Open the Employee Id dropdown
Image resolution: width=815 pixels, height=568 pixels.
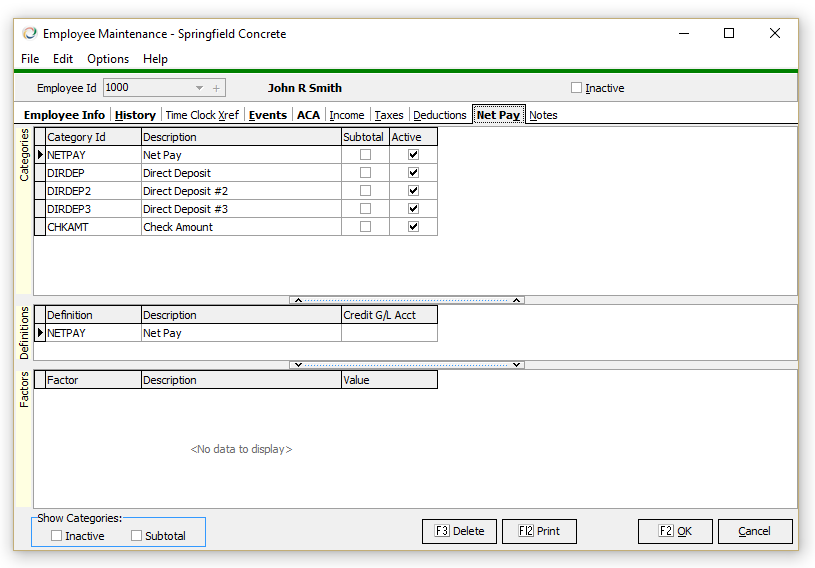point(199,88)
